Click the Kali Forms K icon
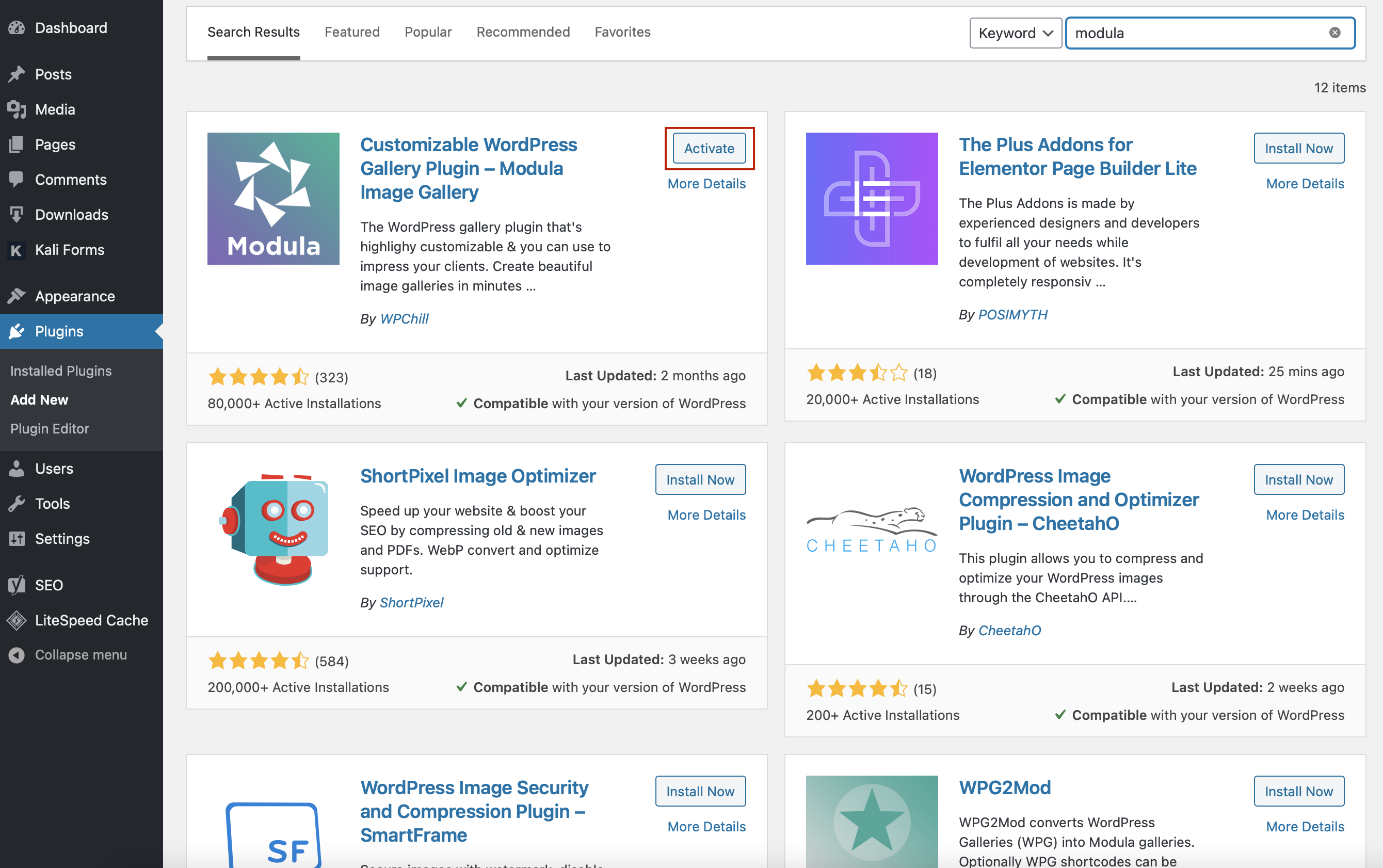Viewport: 1383px width, 868px height. pos(17,250)
